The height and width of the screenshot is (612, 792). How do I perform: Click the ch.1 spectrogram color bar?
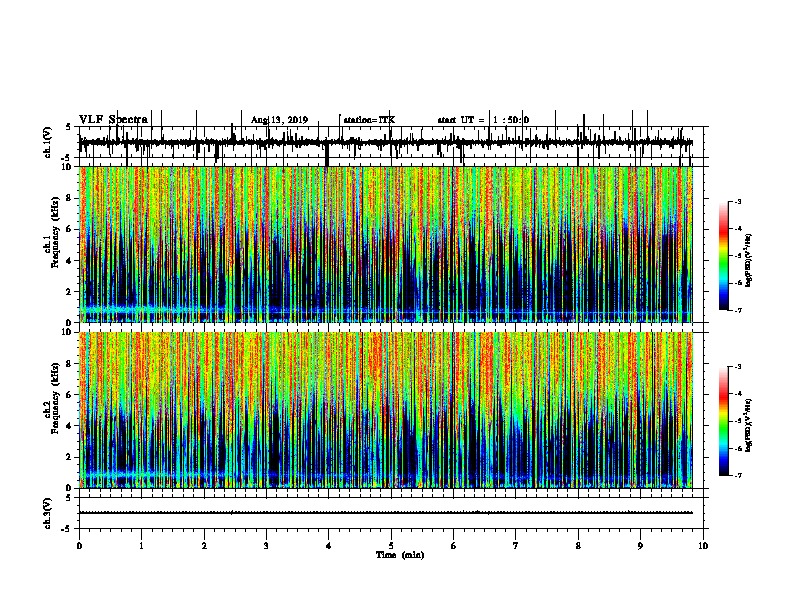(724, 256)
